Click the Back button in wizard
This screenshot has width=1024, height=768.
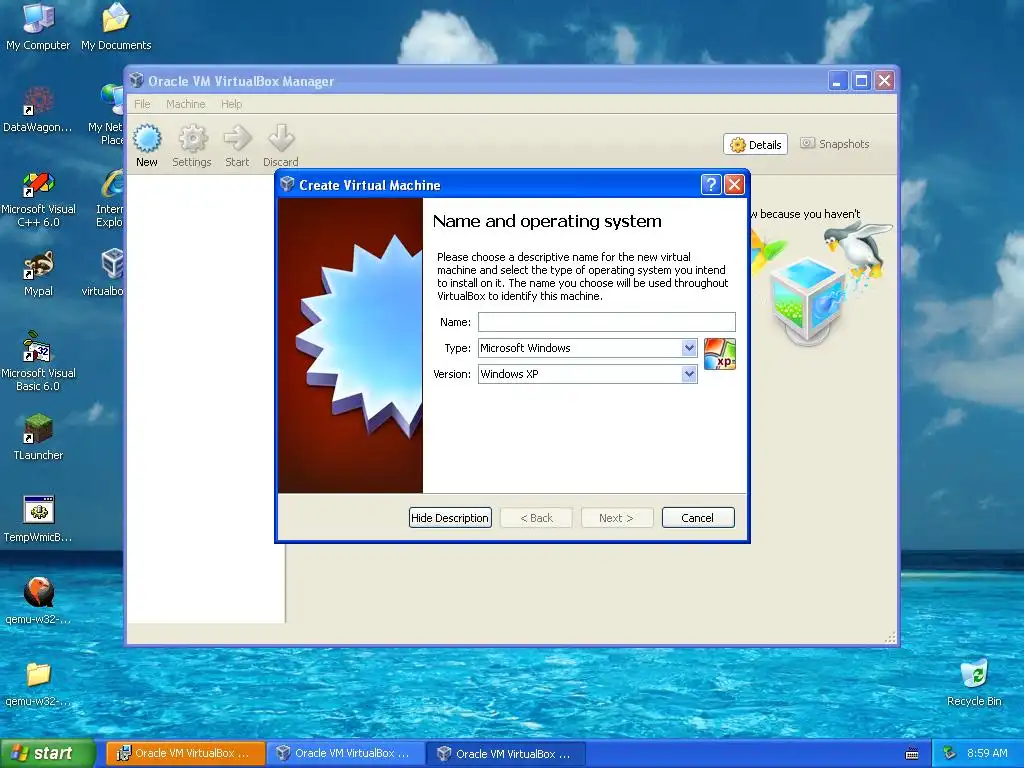tap(536, 518)
